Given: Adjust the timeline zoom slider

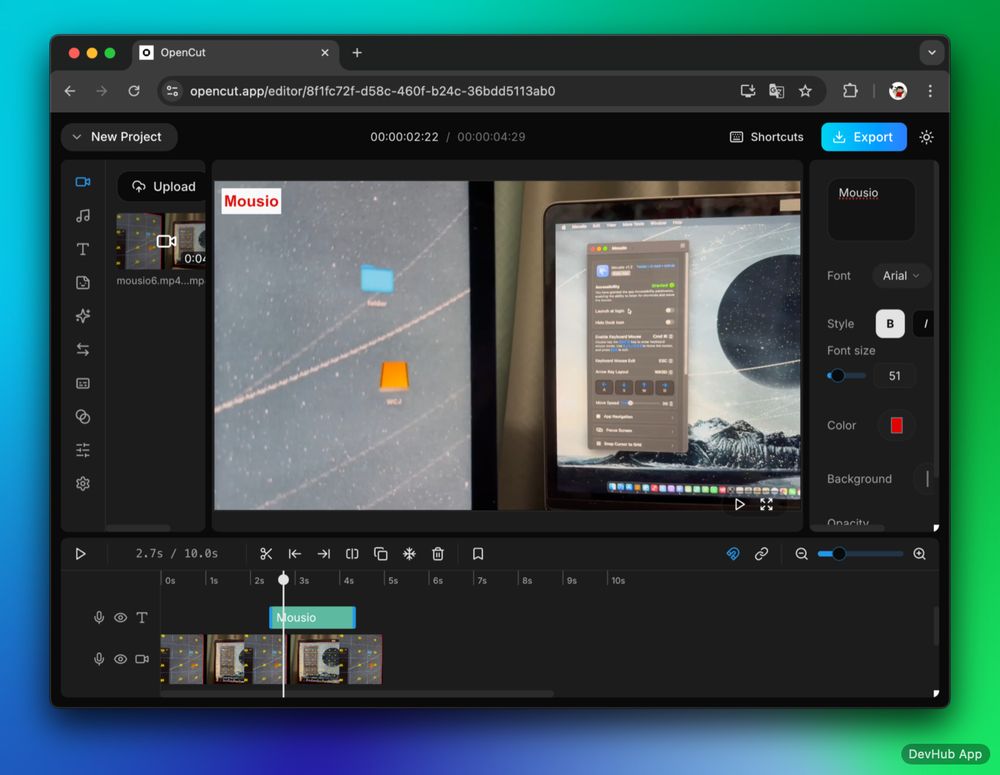Looking at the screenshot, I should (x=860, y=554).
